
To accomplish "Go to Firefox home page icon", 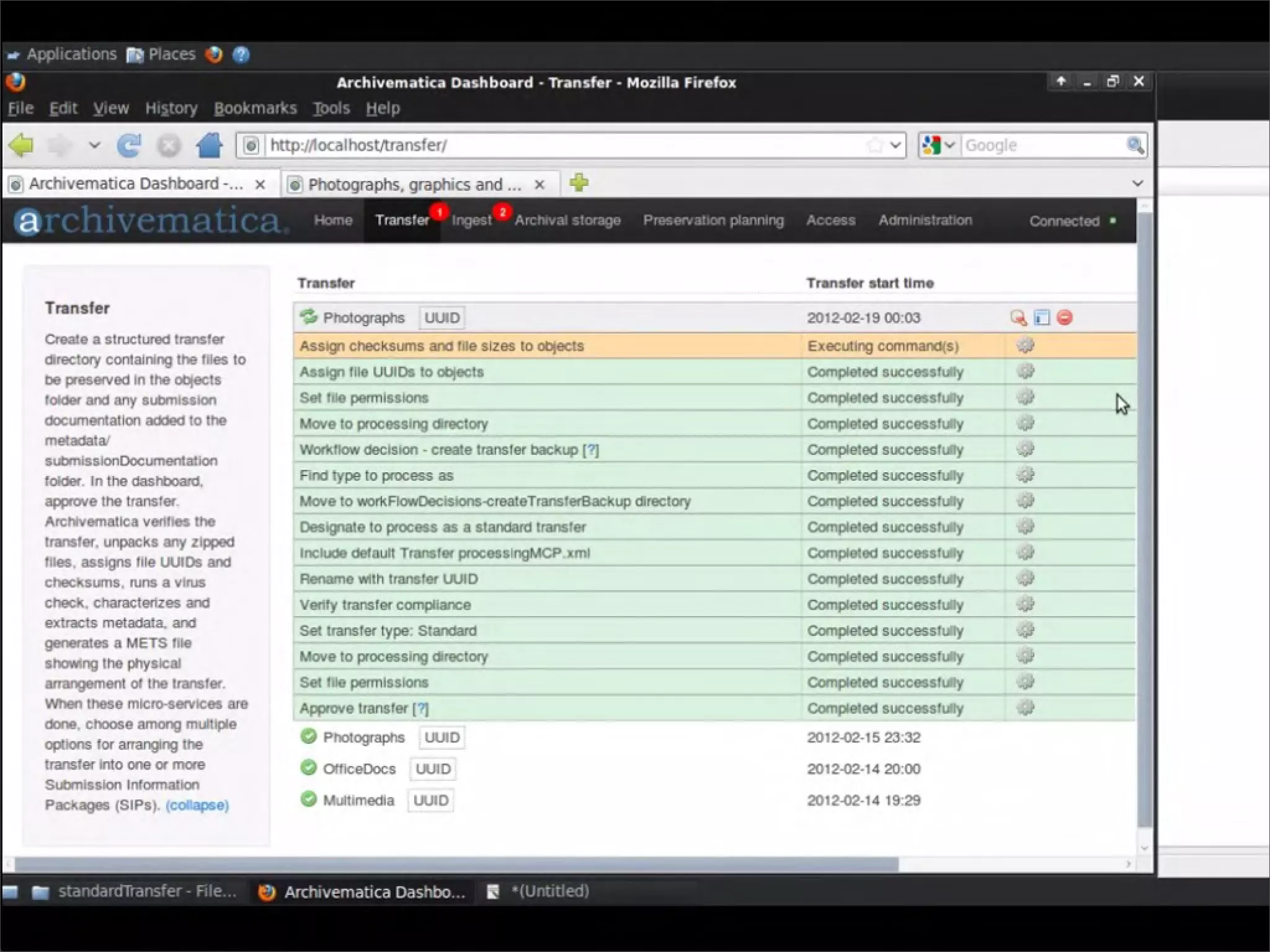I will tap(209, 146).
